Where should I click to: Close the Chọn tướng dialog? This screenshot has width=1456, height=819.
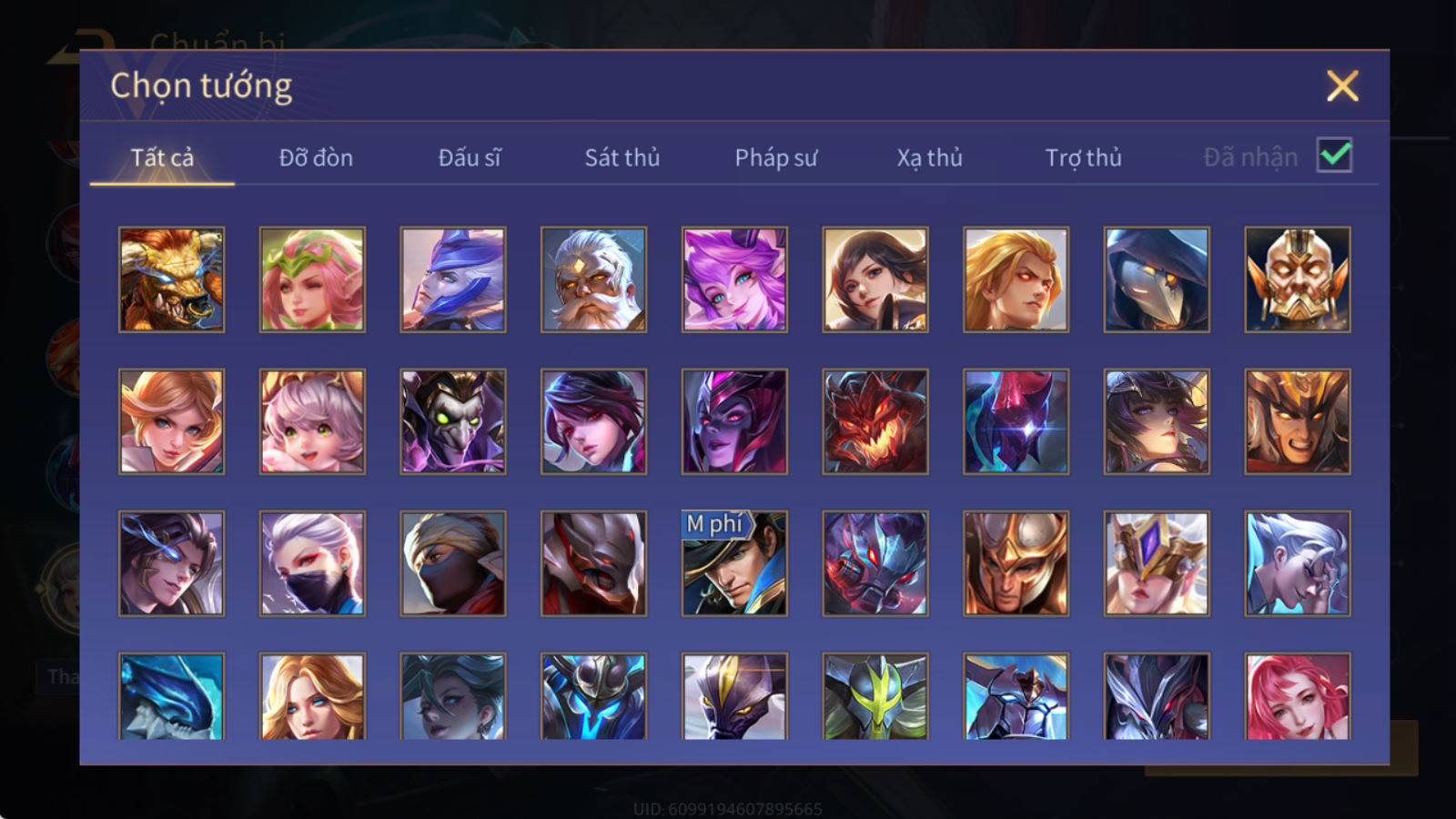1342,86
